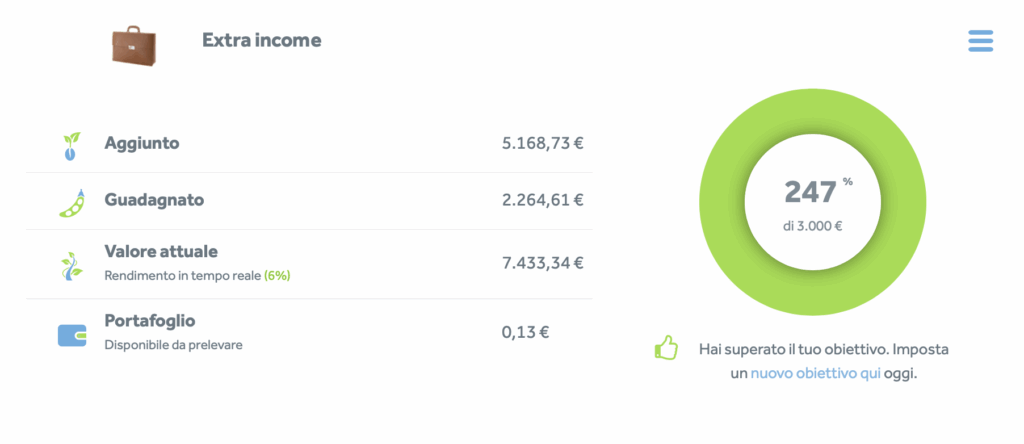1024x444 pixels.
Task: Click the green thumbs-up icon
Action: [666, 350]
